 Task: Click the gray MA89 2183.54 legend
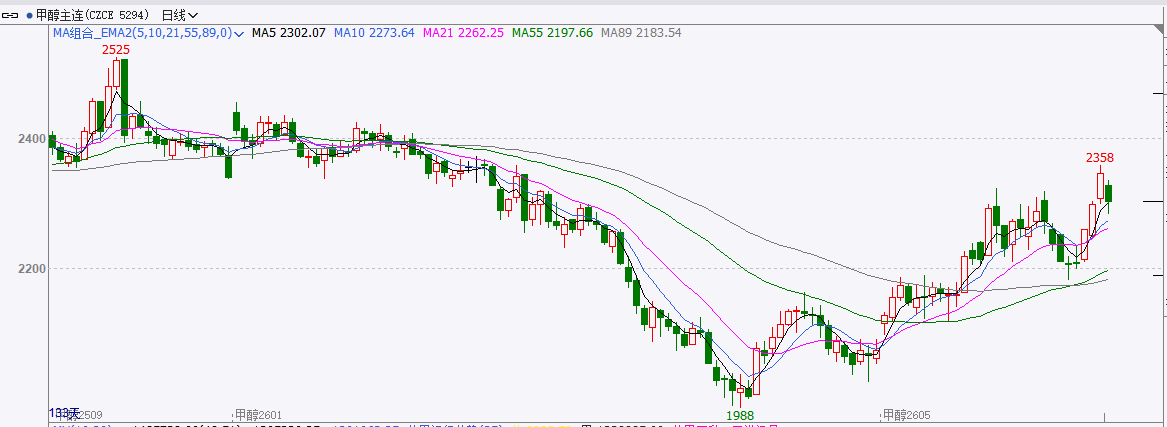[x=640, y=33]
